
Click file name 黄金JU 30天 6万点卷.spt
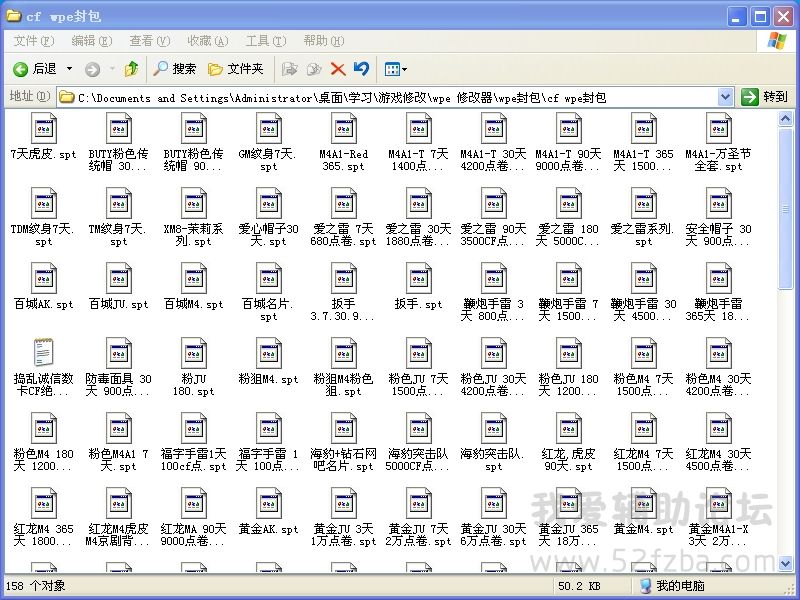tap(493, 535)
